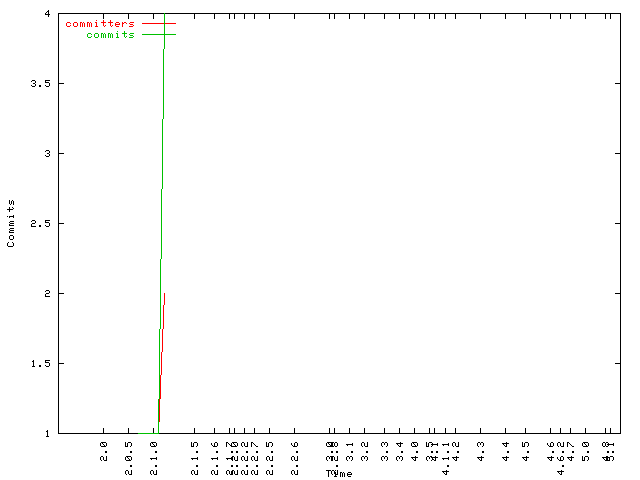The height and width of the screenshot is (480, 640).
Task: Click the red committers legend line sample
Action: [158, 23]
